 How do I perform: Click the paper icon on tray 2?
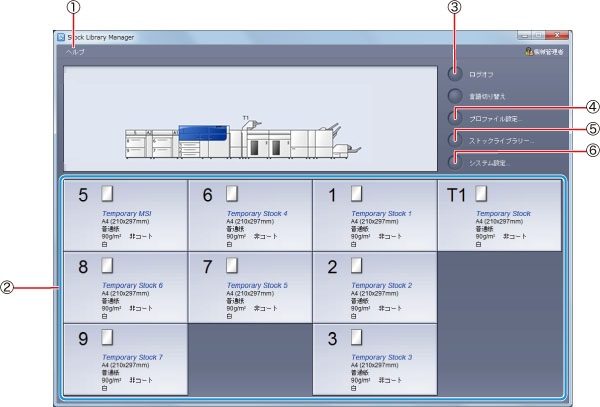tap(357, 265)
